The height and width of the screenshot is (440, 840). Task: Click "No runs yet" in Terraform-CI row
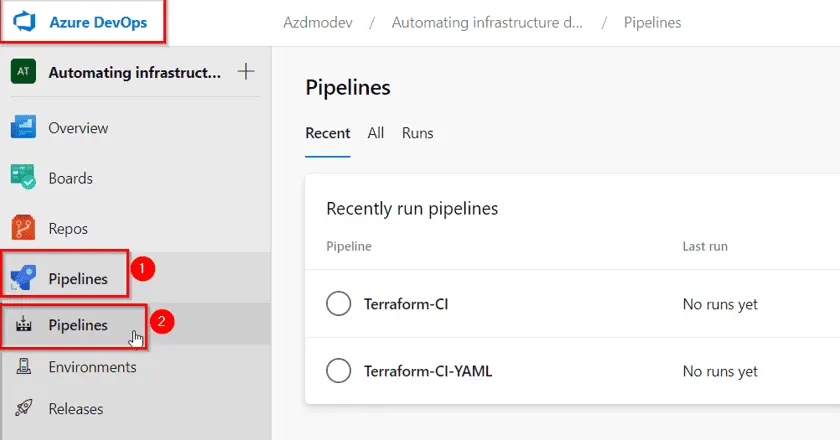click(x=720, y=304)
